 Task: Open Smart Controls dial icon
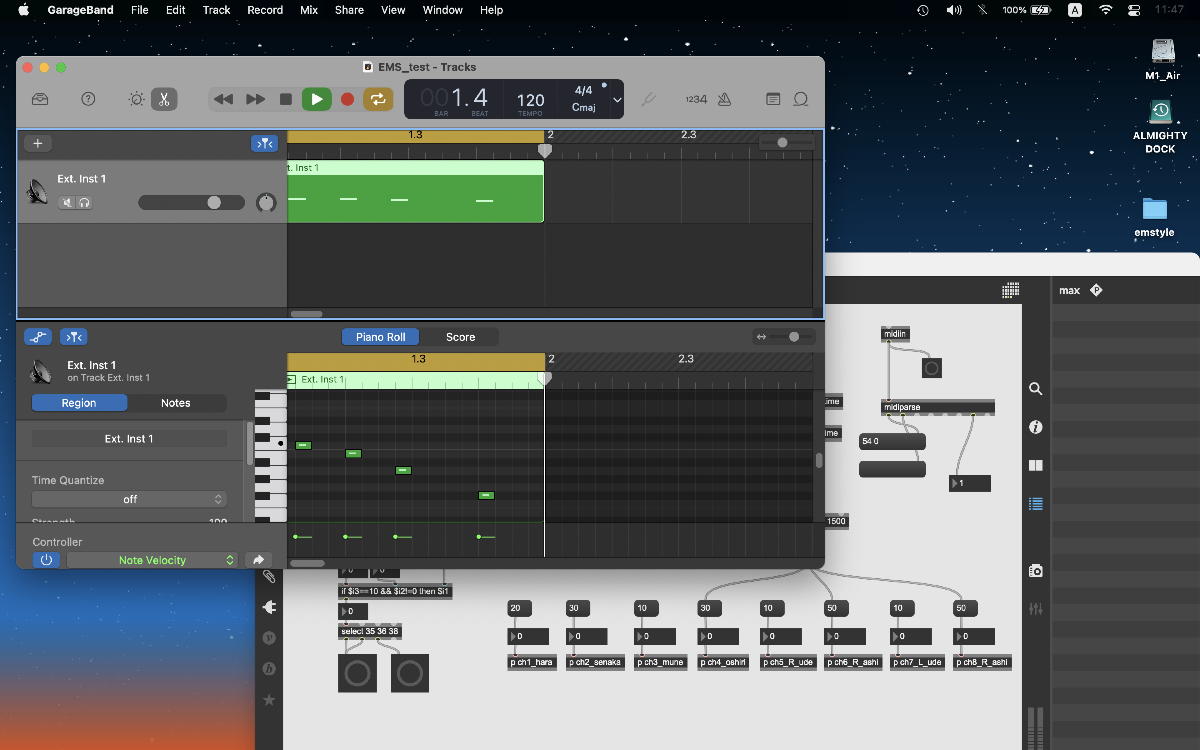tap(137, 99)
